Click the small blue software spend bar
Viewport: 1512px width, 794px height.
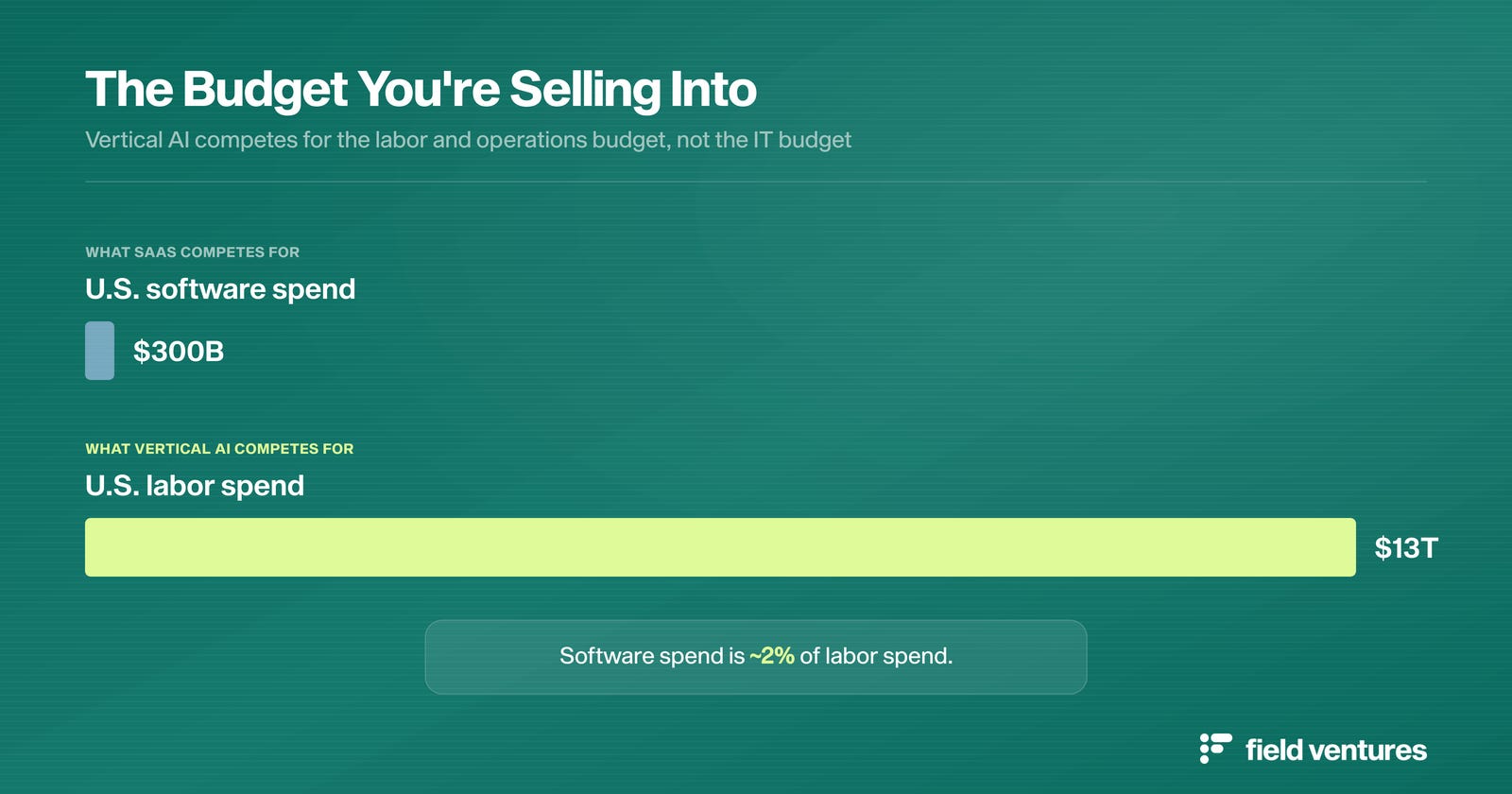[x=99, y=351]
